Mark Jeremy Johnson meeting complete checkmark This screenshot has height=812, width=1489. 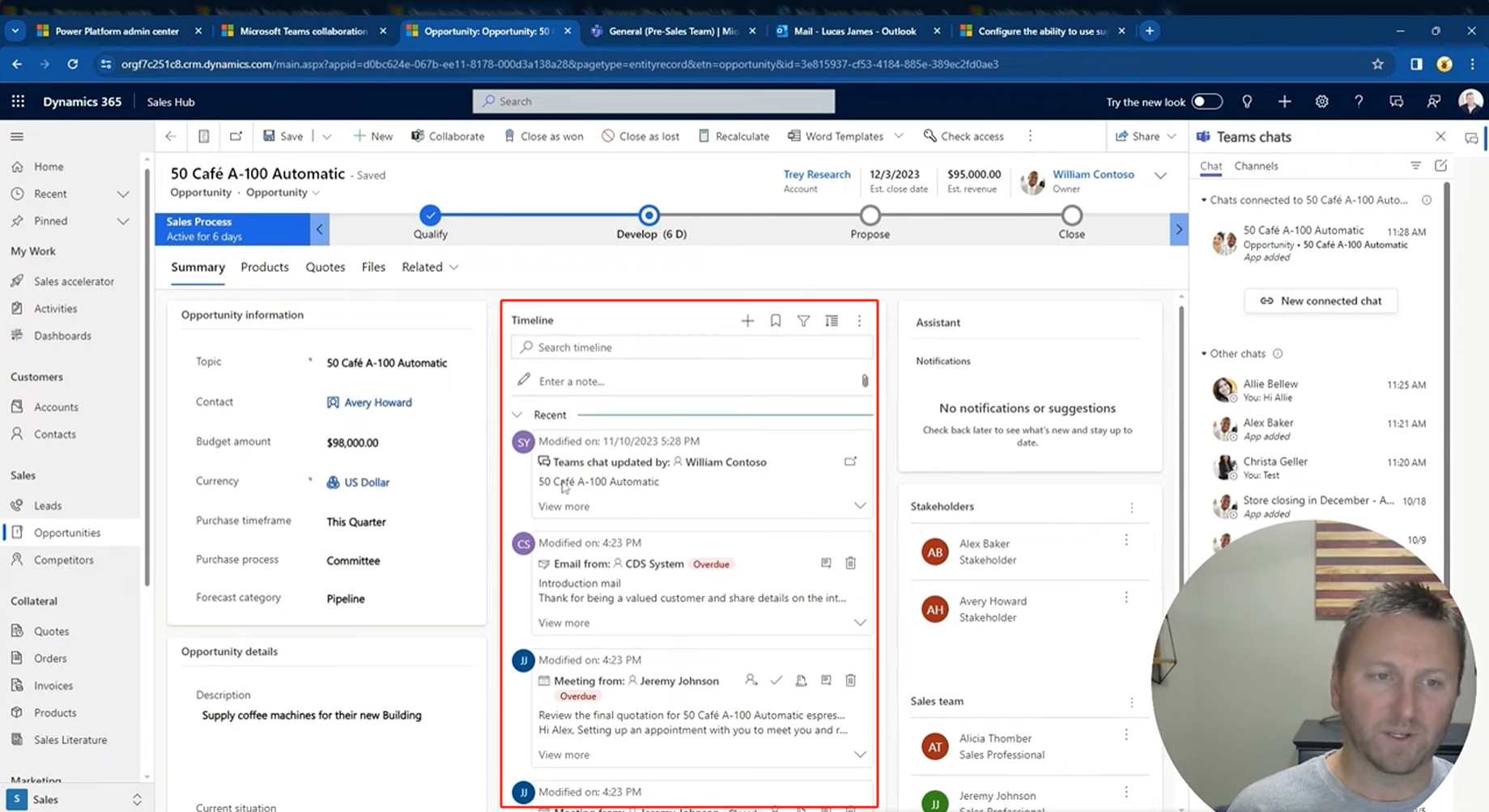tap(776, 681)
